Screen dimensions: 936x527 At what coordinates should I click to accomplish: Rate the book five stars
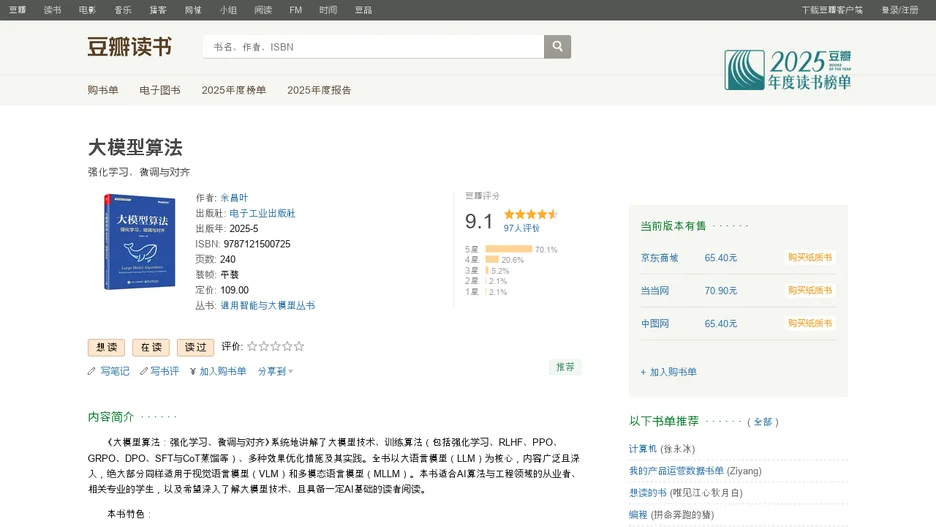pos(299,346)
